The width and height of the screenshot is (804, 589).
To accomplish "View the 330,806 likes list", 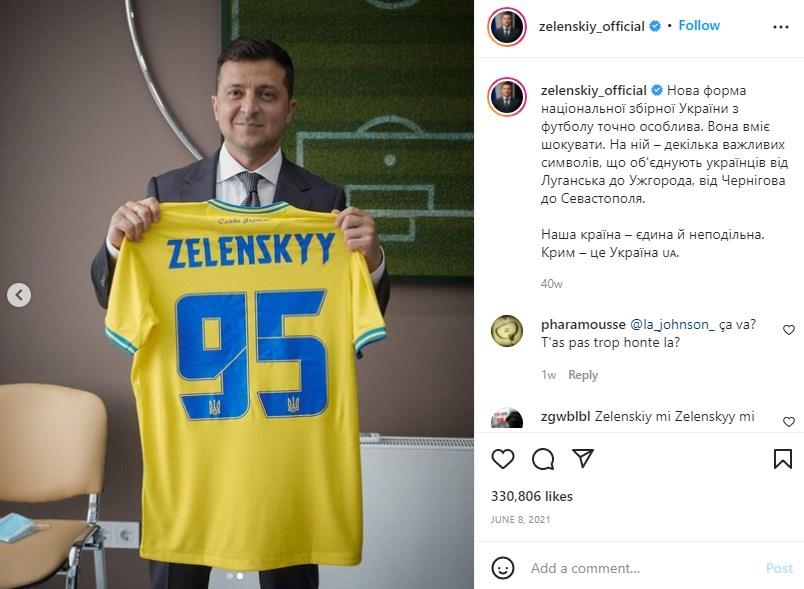I will (x=532, y=496).
